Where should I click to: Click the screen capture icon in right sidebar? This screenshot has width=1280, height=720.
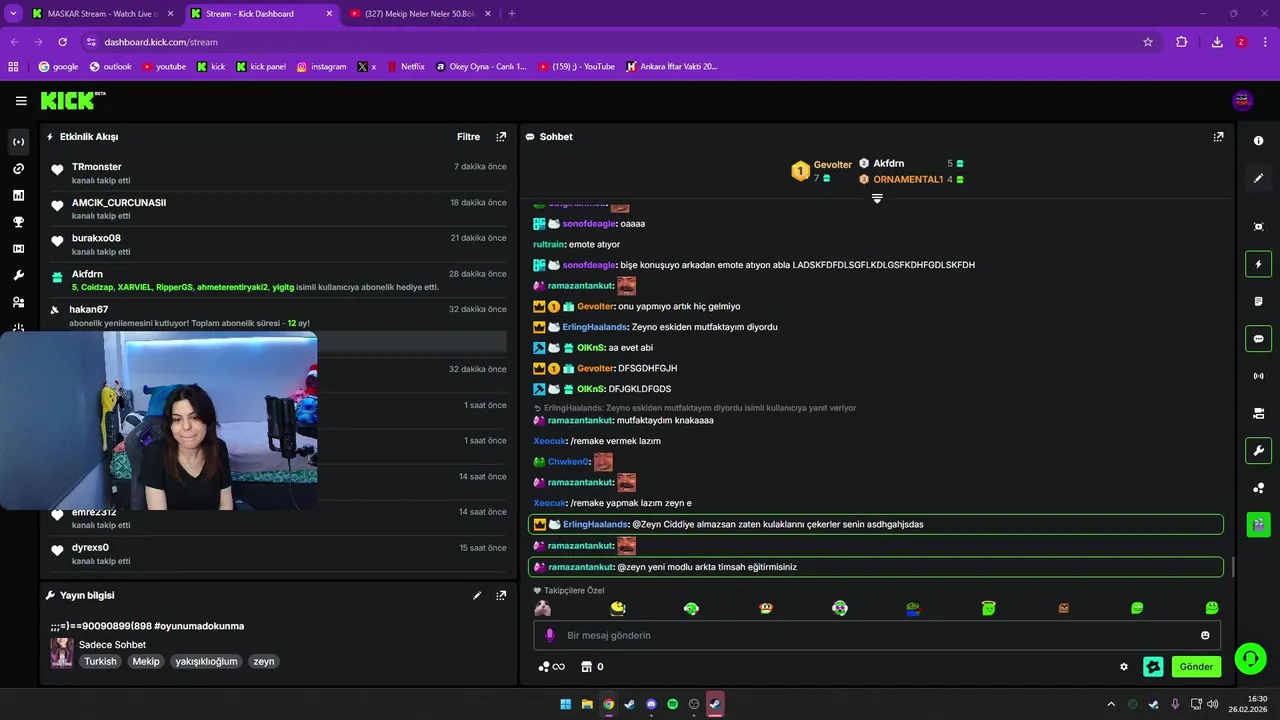(x=1258, y=227)
